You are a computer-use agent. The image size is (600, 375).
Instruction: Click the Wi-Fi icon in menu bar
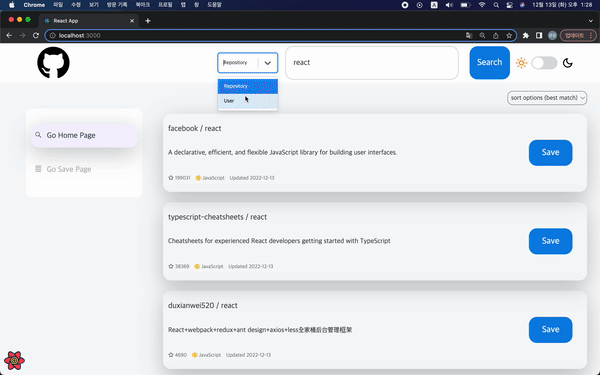[x=482, y=5]
